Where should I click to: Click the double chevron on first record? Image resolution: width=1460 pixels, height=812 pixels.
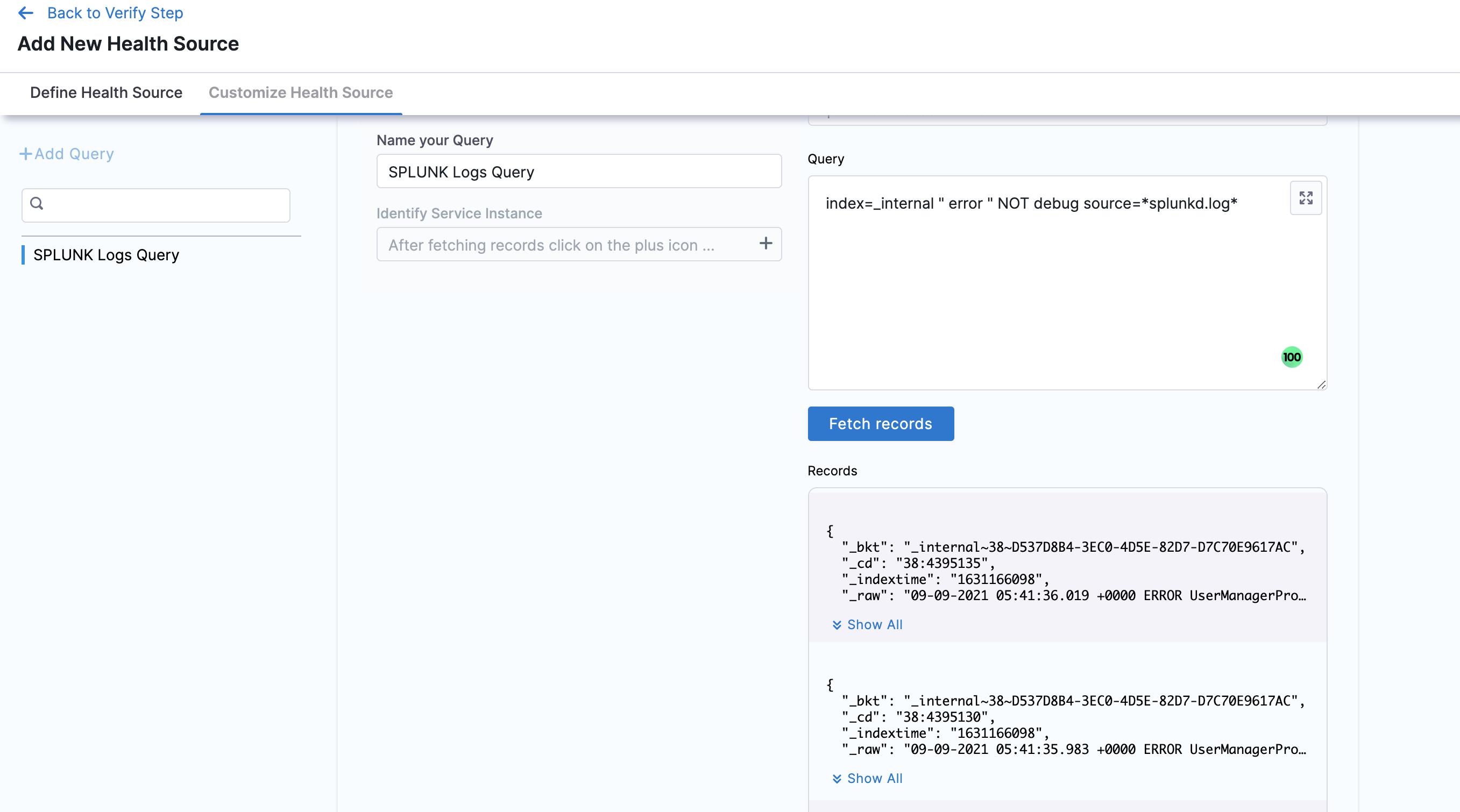click(x=837, y=624)
